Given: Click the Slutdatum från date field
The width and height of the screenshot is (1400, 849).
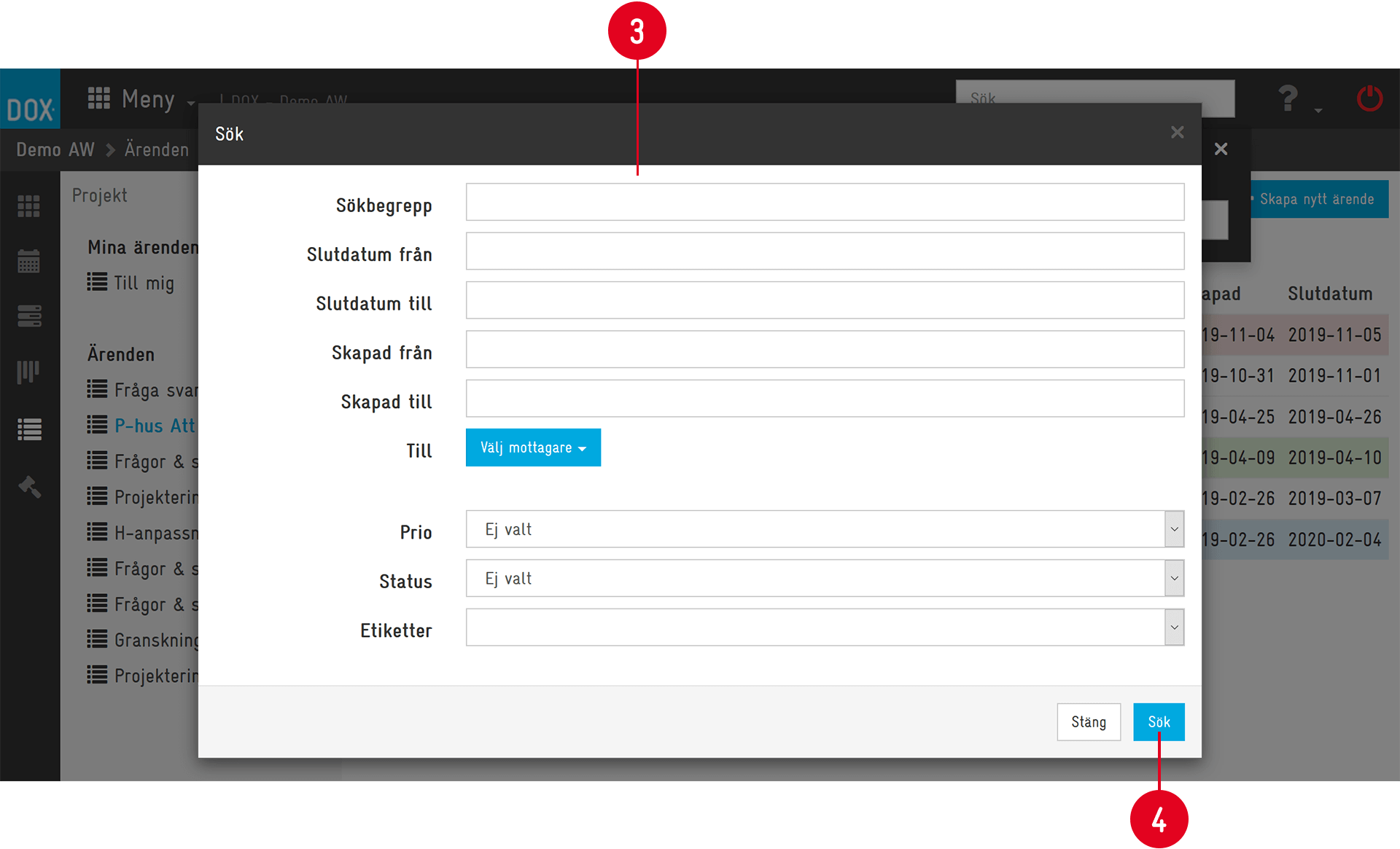Looking at the screenshot, I should (x=824, y=251).
